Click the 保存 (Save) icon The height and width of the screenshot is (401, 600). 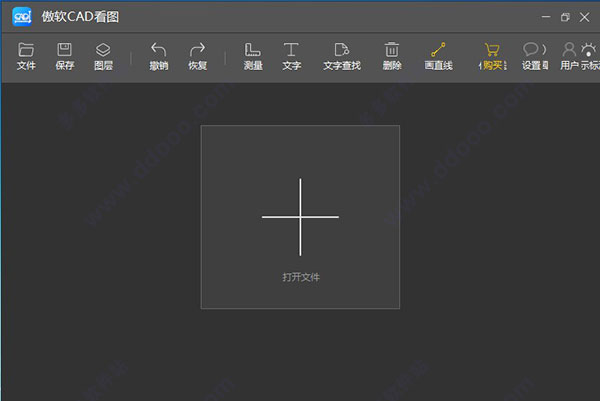point(65,56)
